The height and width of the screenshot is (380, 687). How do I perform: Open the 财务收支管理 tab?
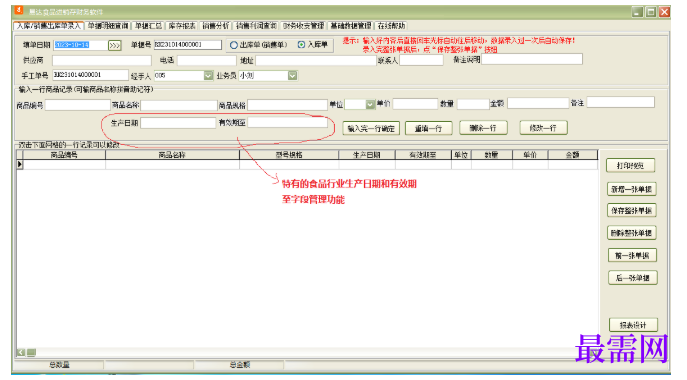[303, 26]
